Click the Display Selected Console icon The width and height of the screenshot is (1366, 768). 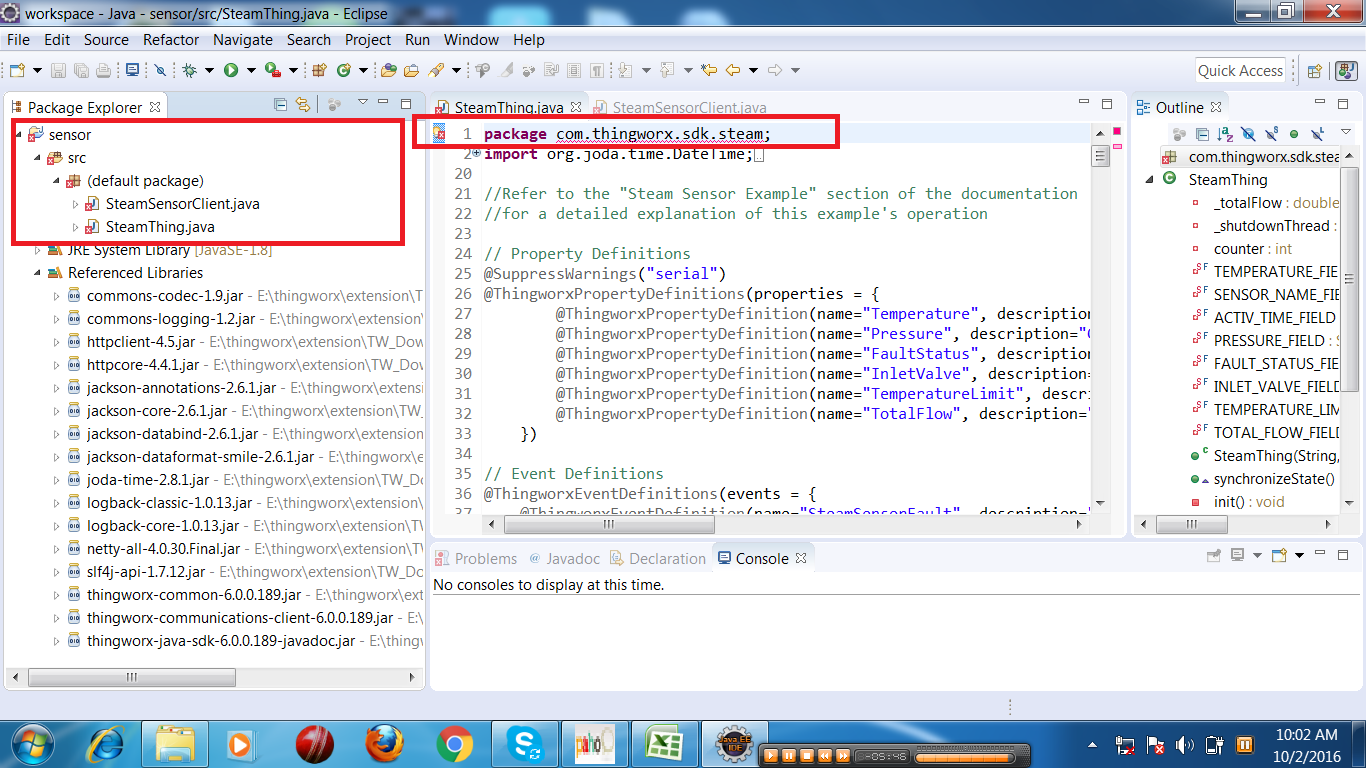pyautogui.click(x=1237, y=555)
